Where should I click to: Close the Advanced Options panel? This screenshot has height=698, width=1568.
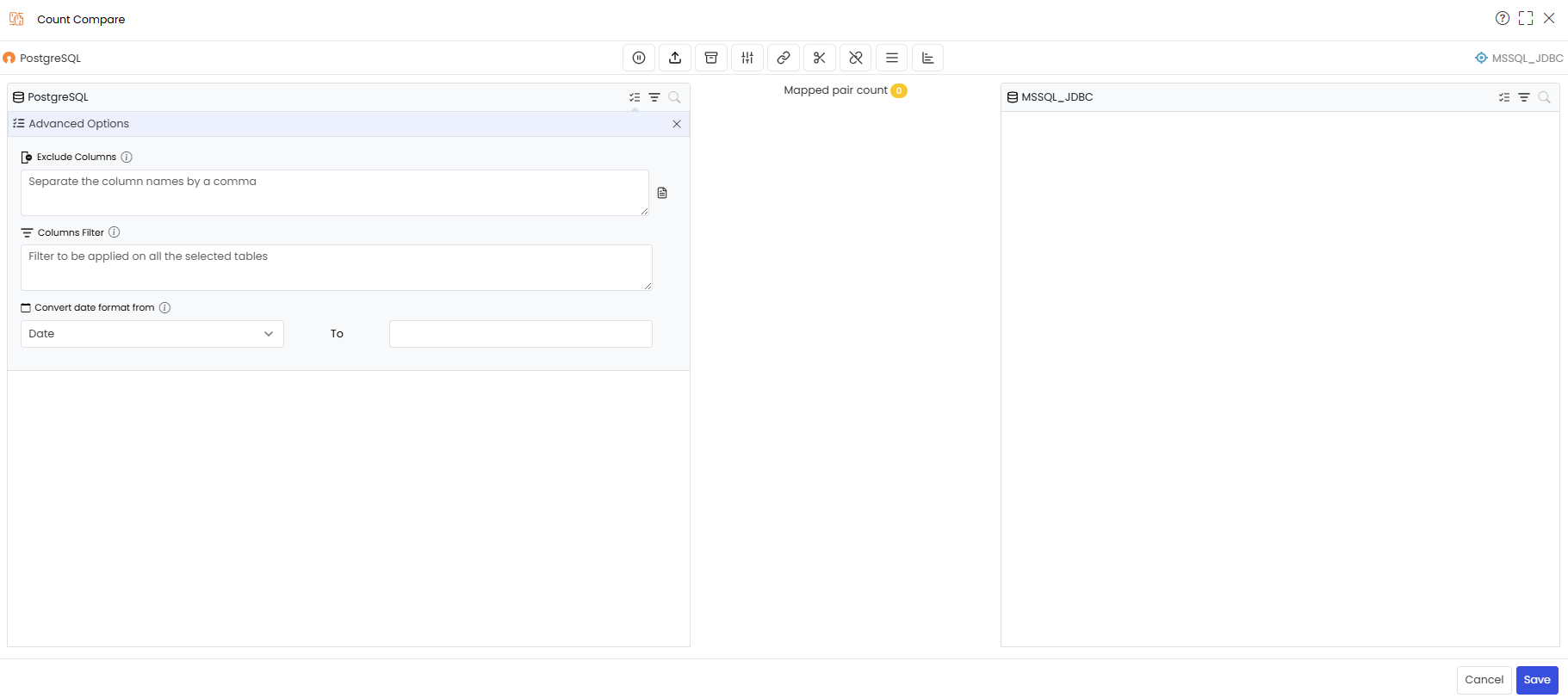[x=677, y=124]
